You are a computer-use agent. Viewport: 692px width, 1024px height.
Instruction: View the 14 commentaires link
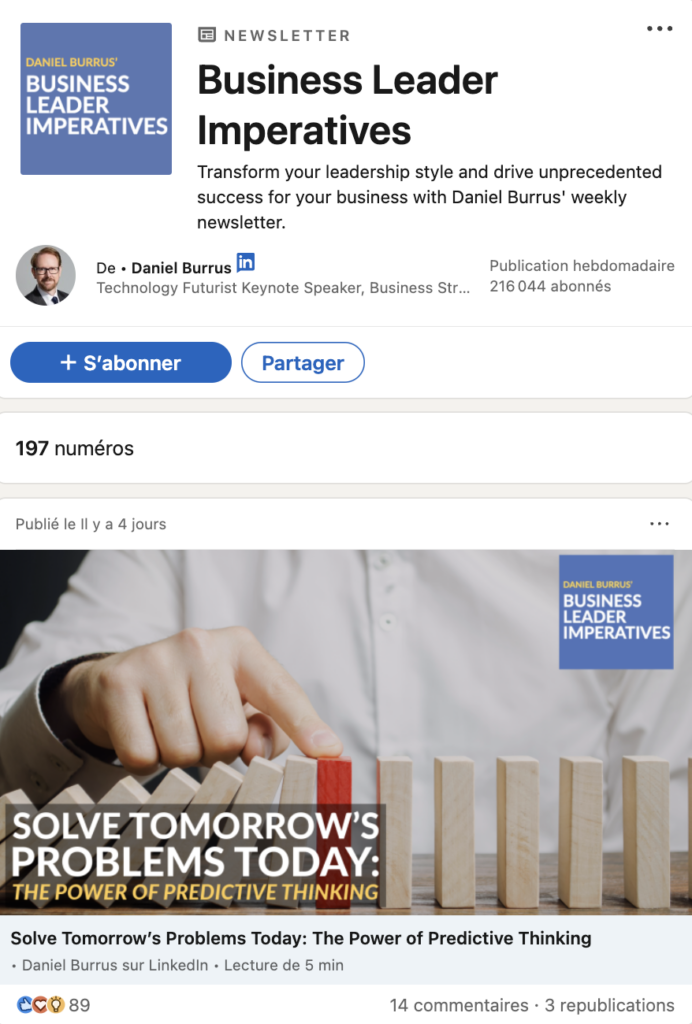[x=459, y=1005]
